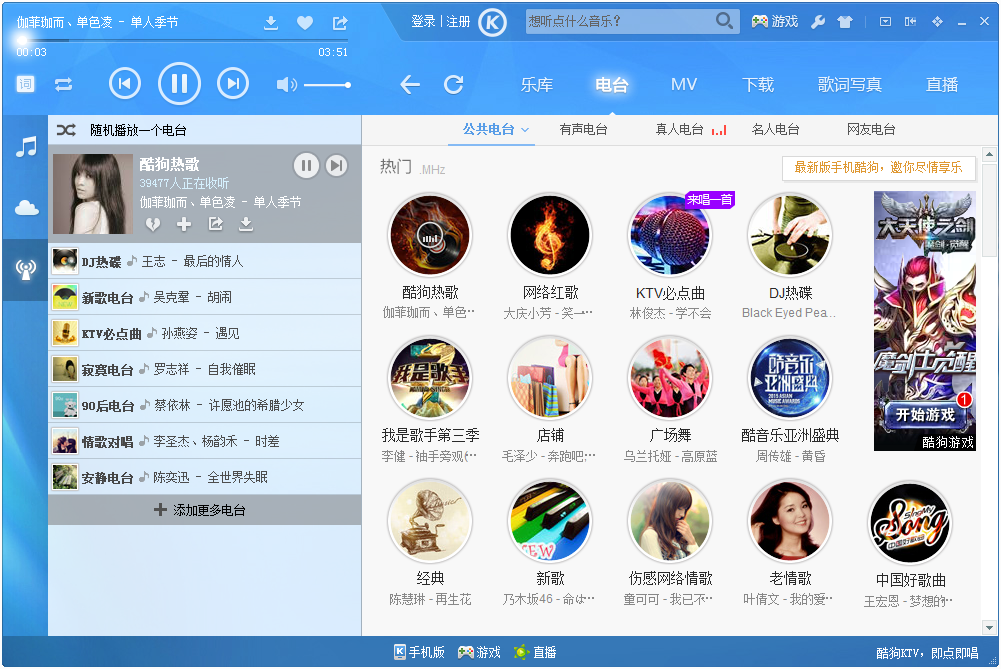1001x669 pixels.
Task: Open the 游戏 games button in the title bar
Action: click(774, 22)
